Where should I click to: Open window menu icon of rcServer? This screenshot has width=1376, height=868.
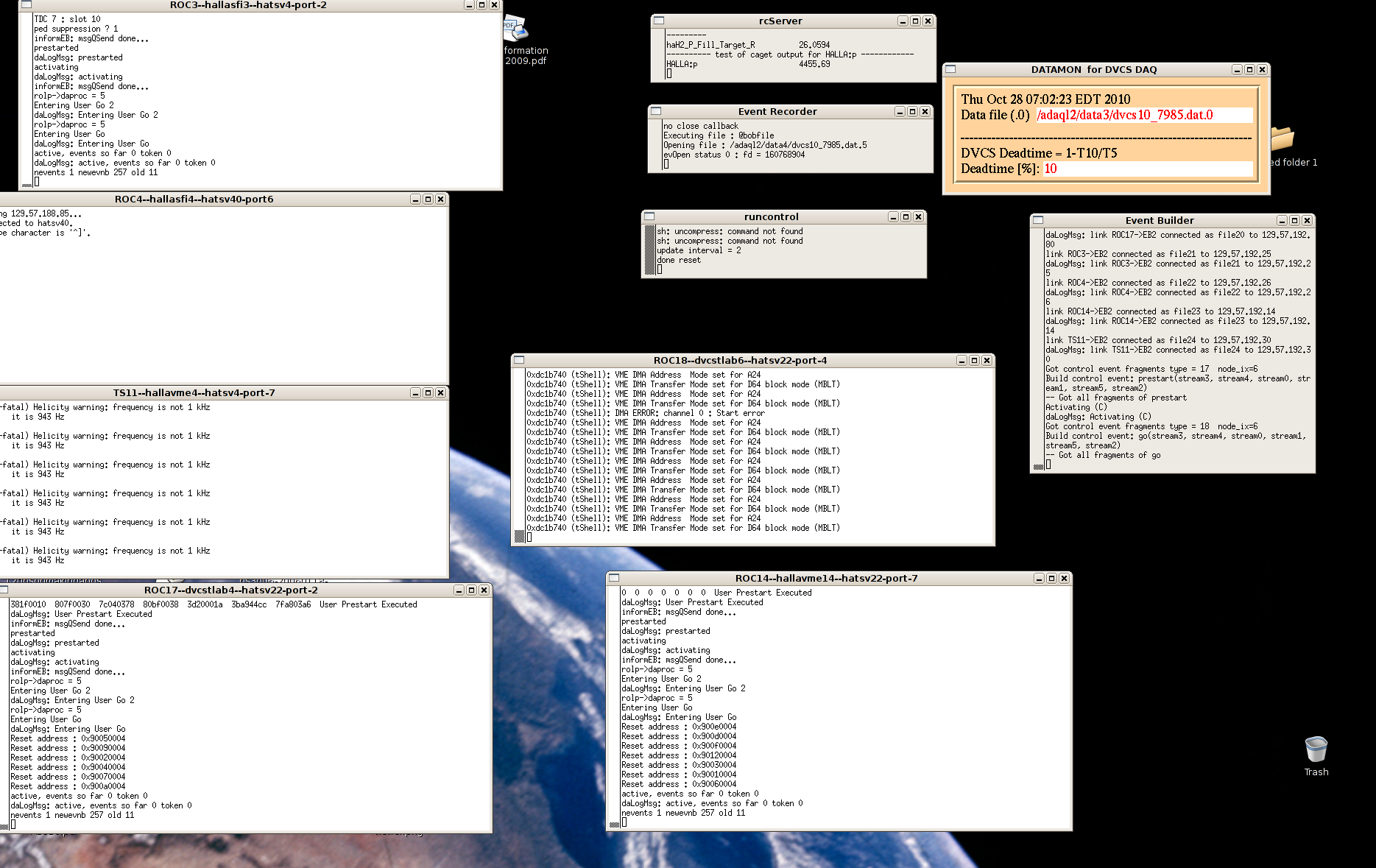coord(659,21)
